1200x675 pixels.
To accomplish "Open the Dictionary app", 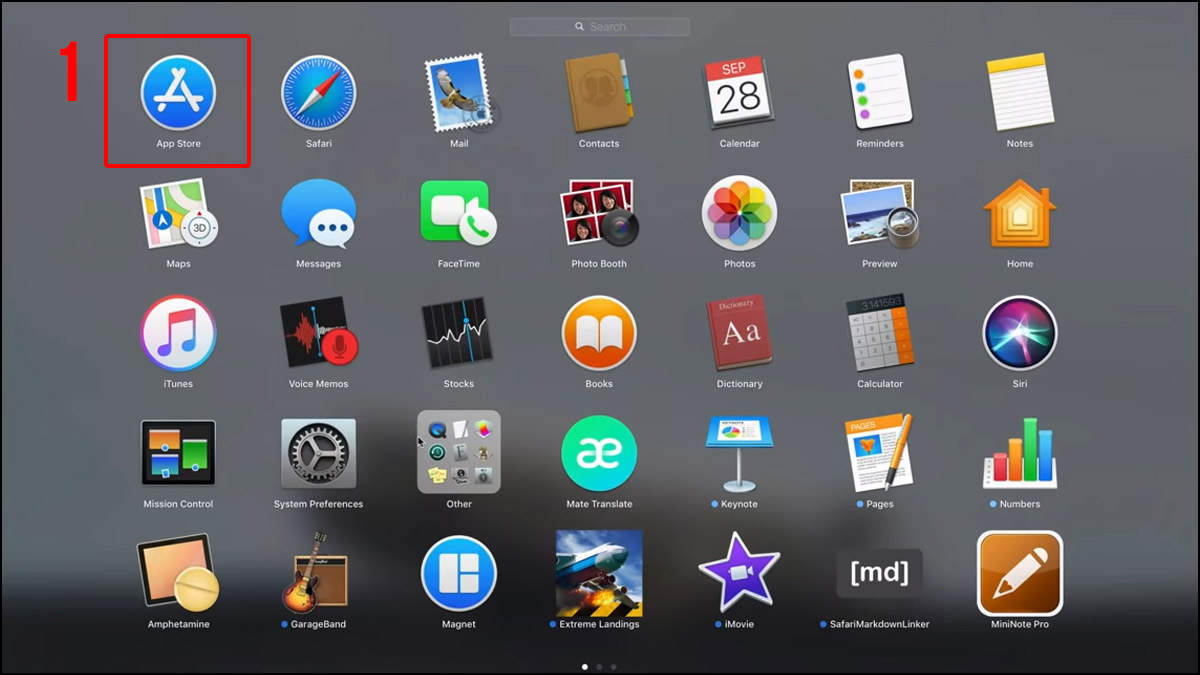I will click(x=739, y=333).
